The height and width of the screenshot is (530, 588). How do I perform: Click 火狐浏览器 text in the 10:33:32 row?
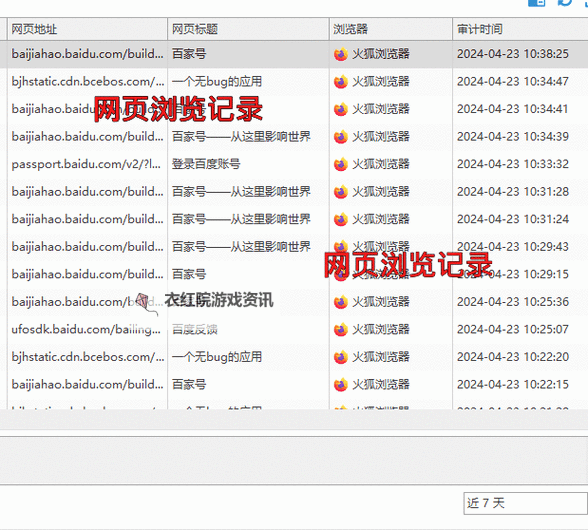381,164
